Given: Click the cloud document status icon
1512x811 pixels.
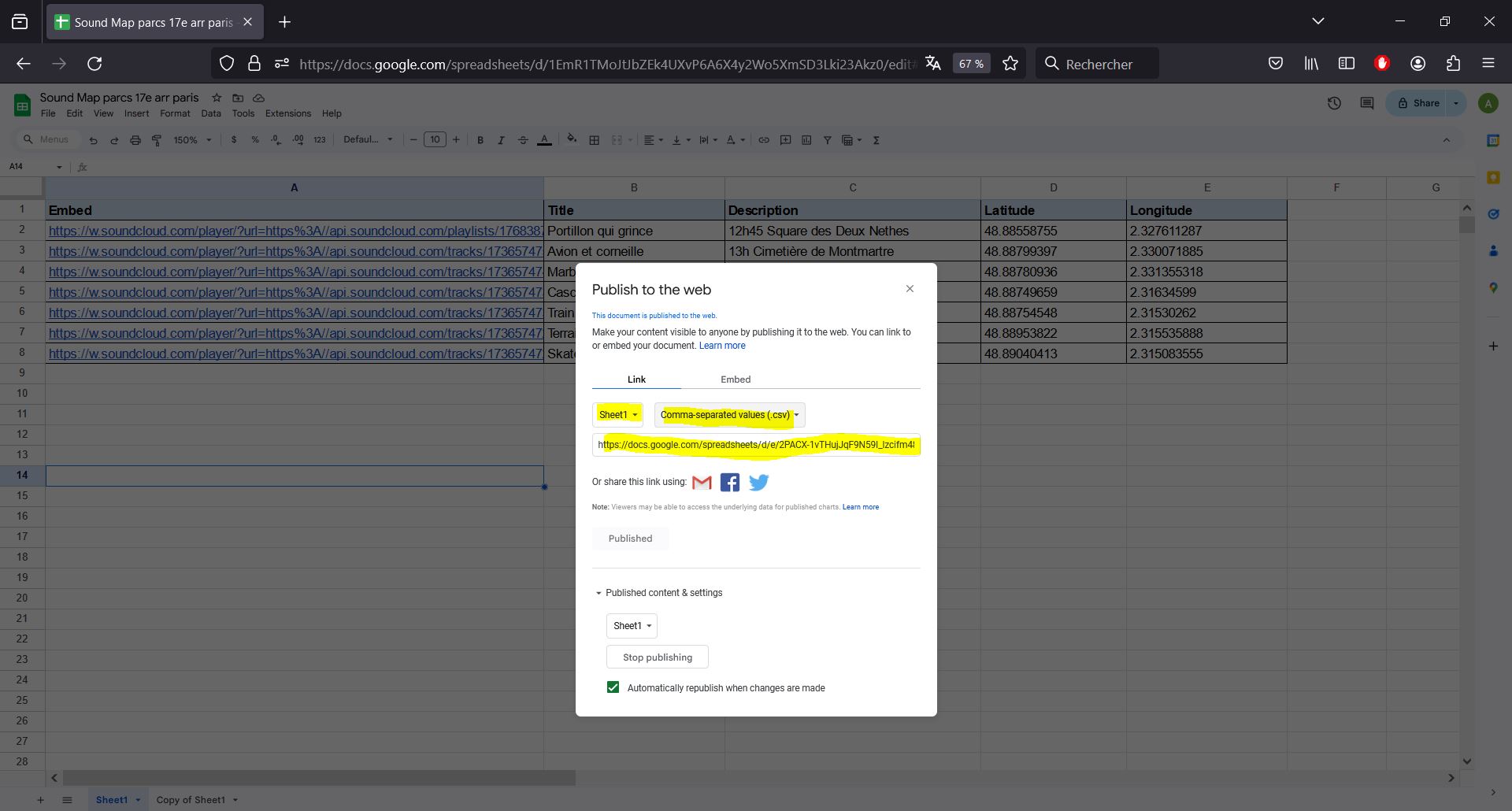Looking at the screenshot, I should coord(258,98).
